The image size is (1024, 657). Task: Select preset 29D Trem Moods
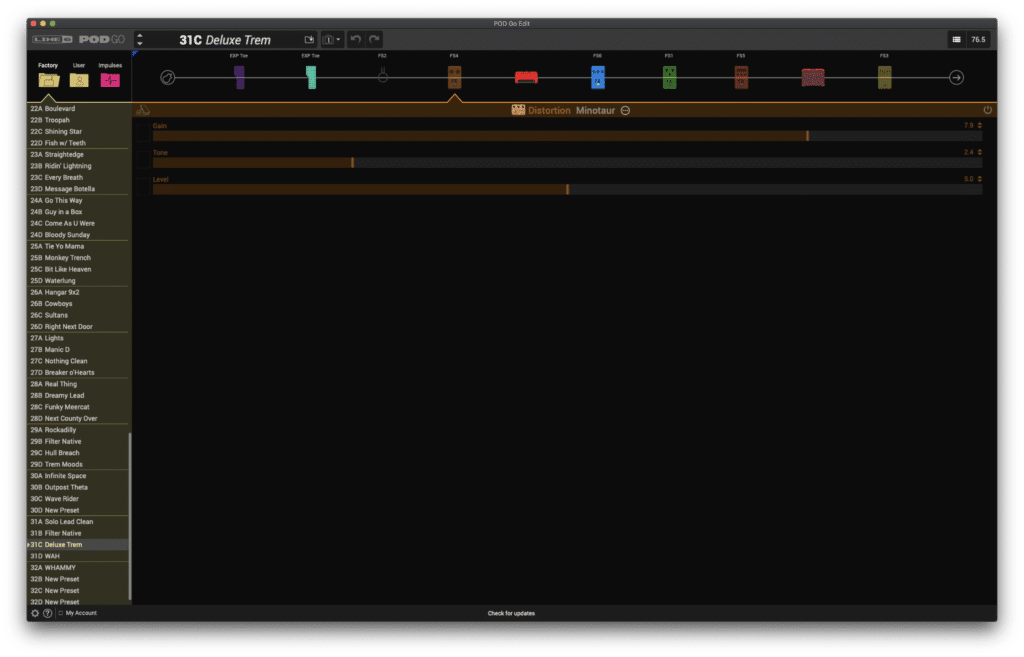78,464
